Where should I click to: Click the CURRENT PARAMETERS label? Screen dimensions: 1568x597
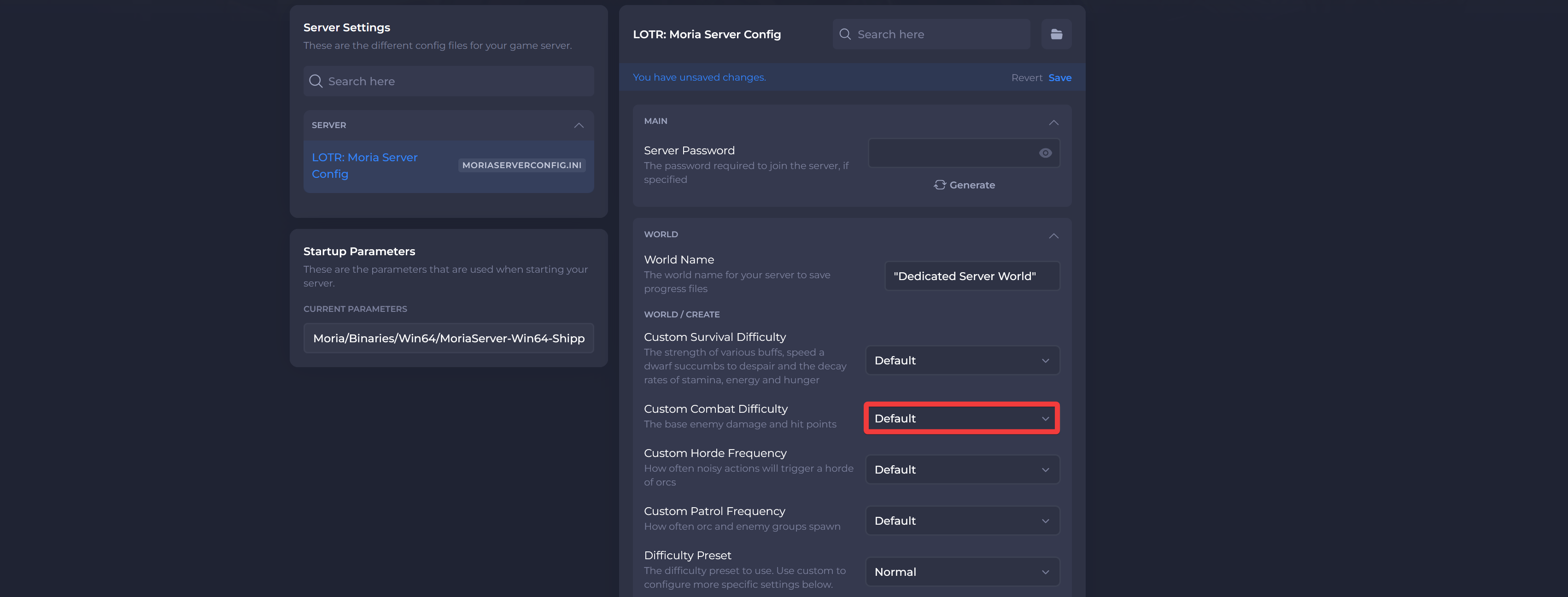click(356, 309)
